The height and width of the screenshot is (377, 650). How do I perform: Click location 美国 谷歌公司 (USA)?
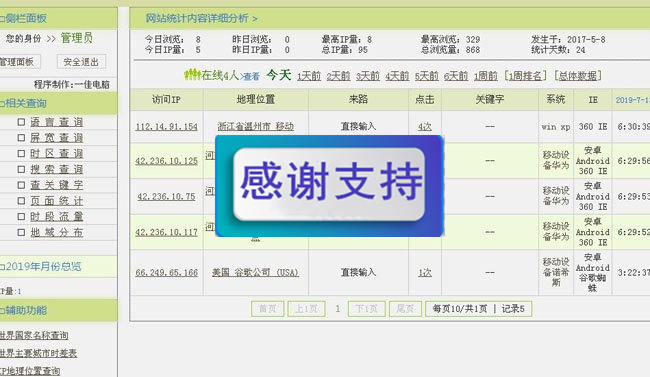[x=255, y=272]
